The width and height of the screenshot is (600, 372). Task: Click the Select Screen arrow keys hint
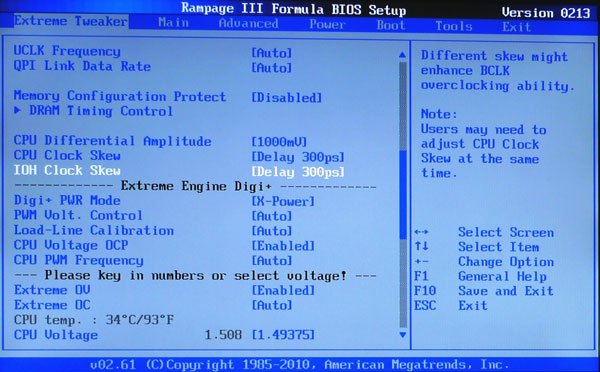tap(484, 232)
